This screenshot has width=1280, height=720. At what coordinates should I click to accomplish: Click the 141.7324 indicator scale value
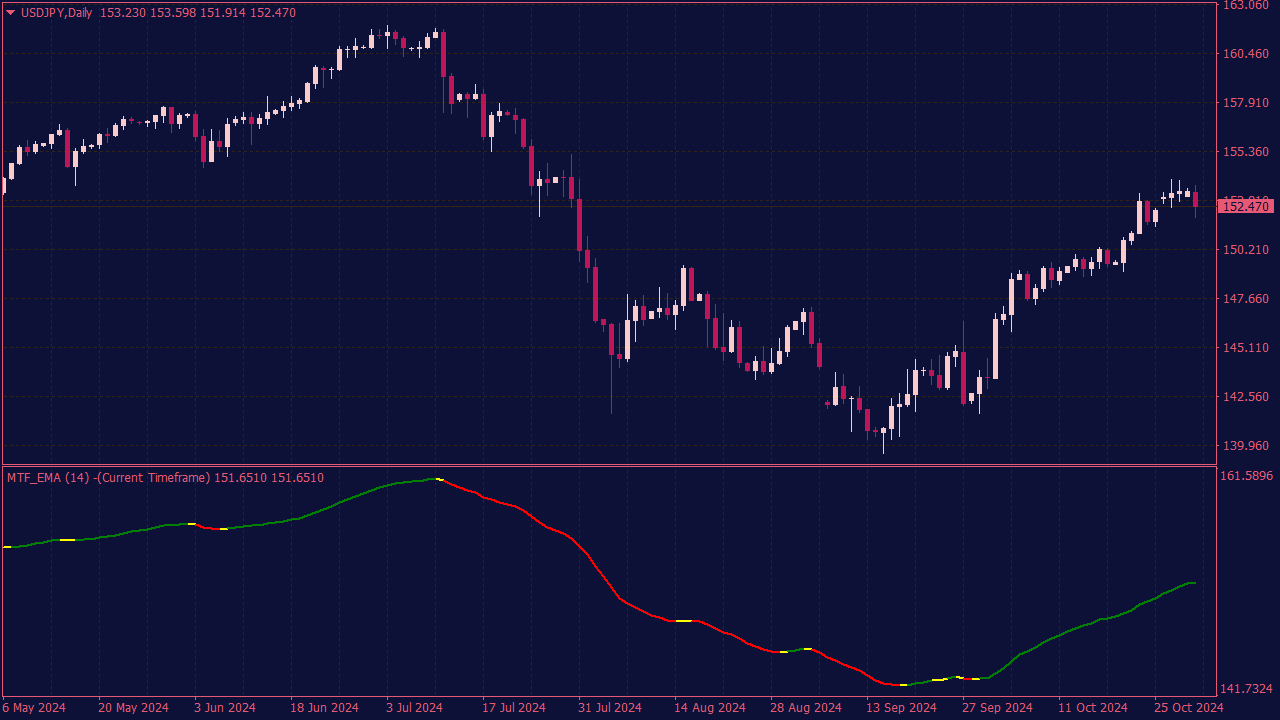1247,689
